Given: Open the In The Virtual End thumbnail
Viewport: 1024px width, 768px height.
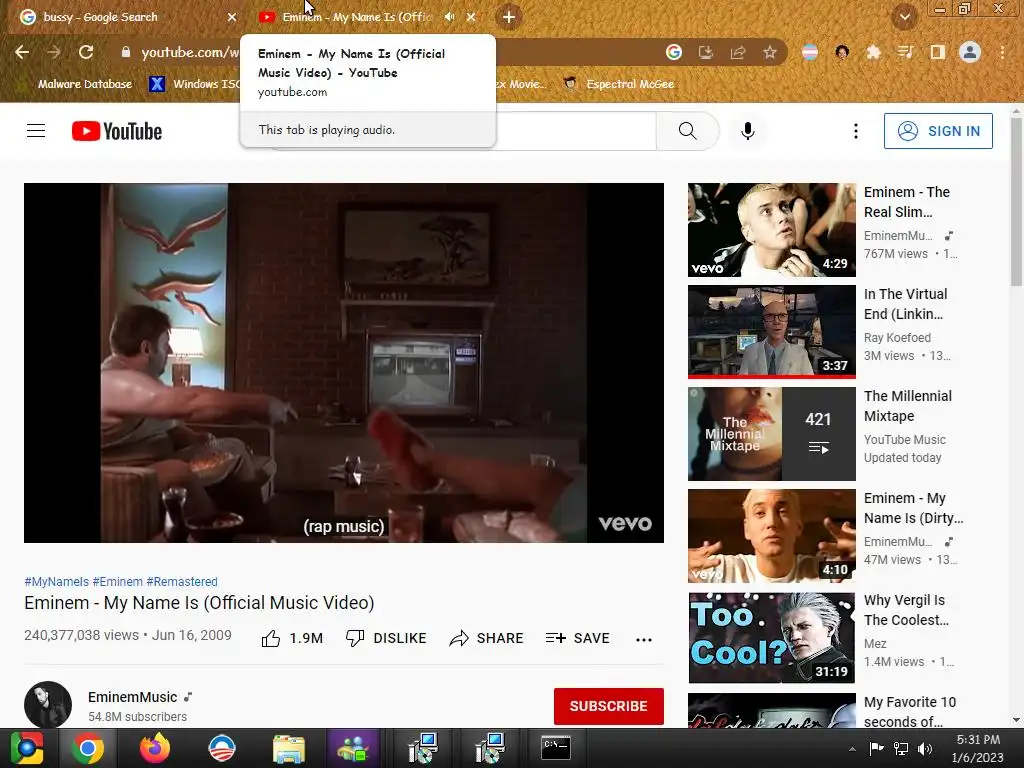Looking at the screenshot, I should pyautogui.click(x=771, y=332).
